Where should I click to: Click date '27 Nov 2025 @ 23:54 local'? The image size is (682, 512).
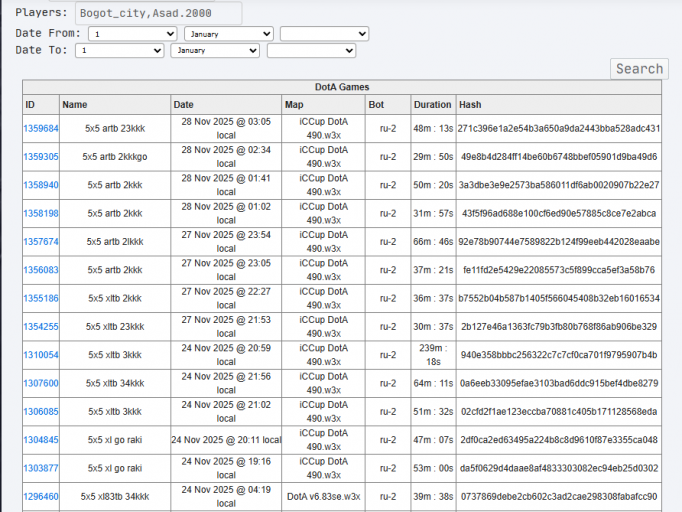[226, 241]
